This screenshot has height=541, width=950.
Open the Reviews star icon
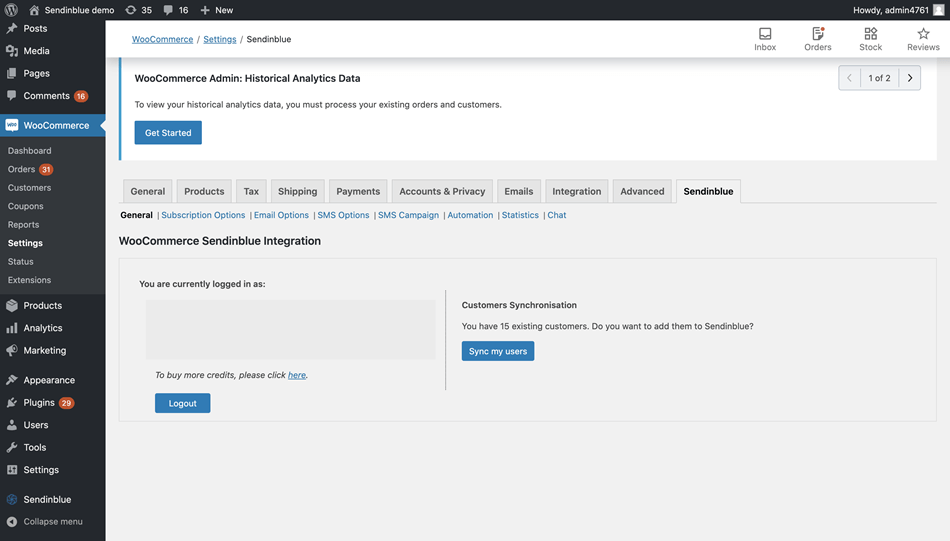point(923,33)
